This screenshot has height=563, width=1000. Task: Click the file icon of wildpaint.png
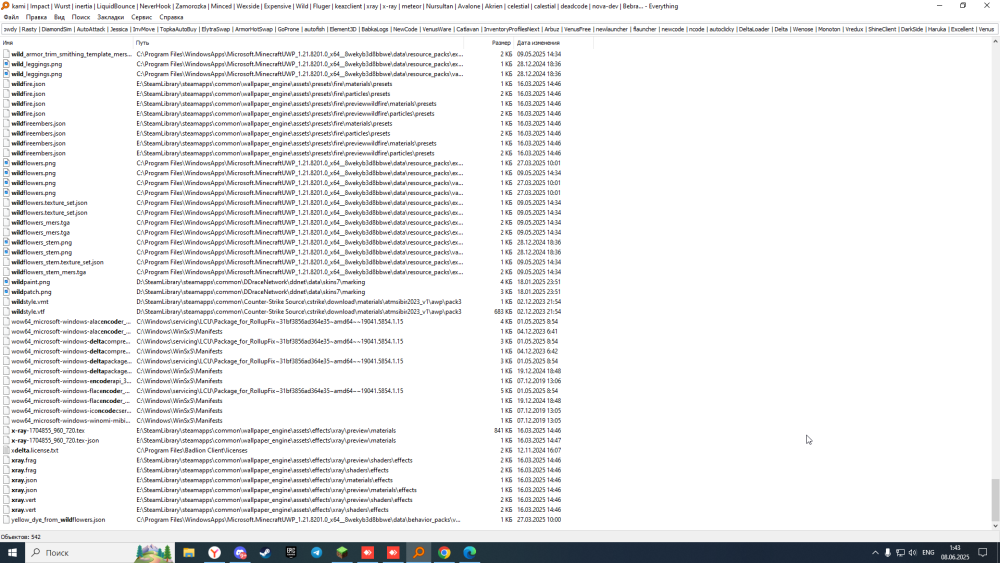click(6, 282)
